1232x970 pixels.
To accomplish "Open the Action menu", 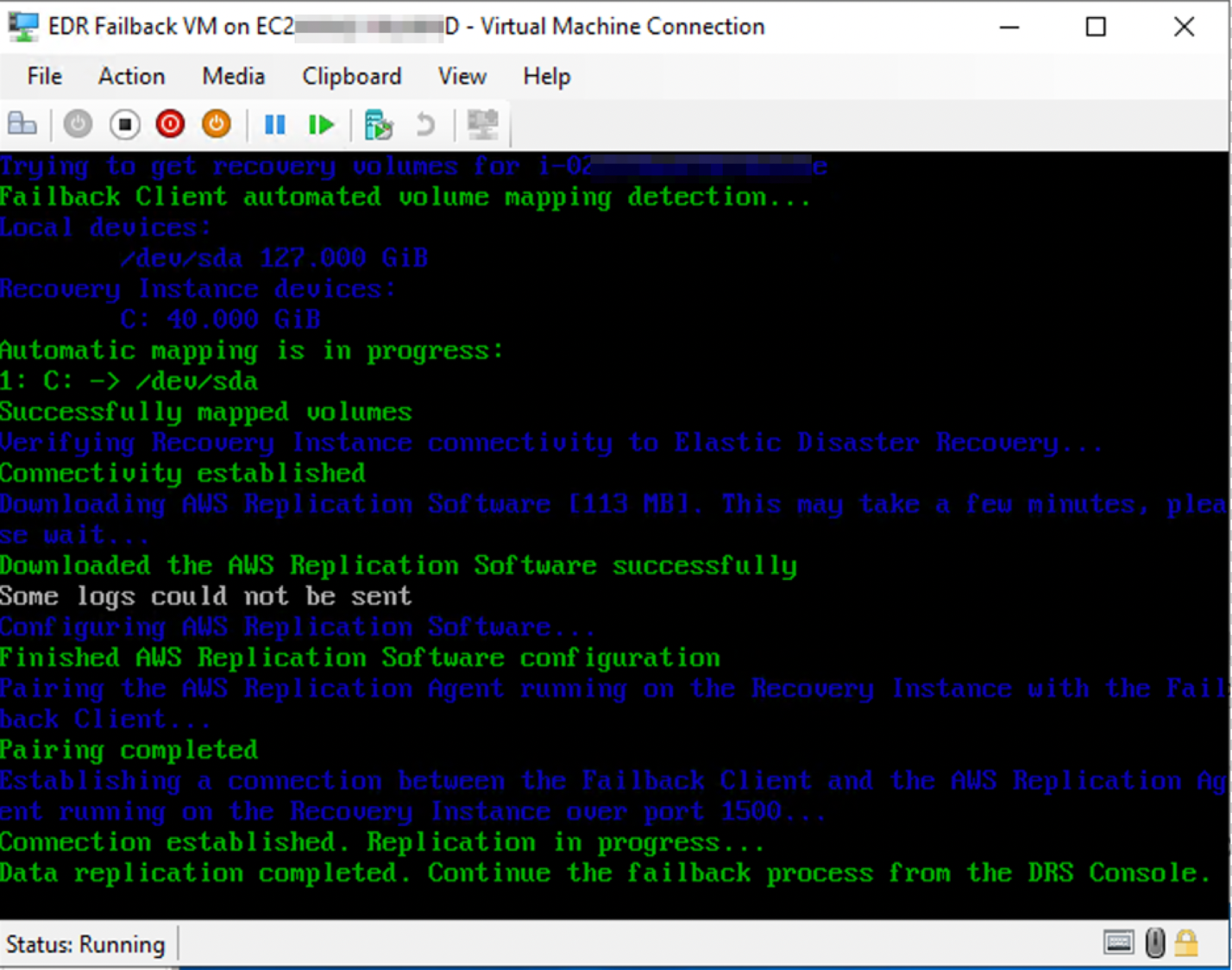I will (x=131, y=76).
